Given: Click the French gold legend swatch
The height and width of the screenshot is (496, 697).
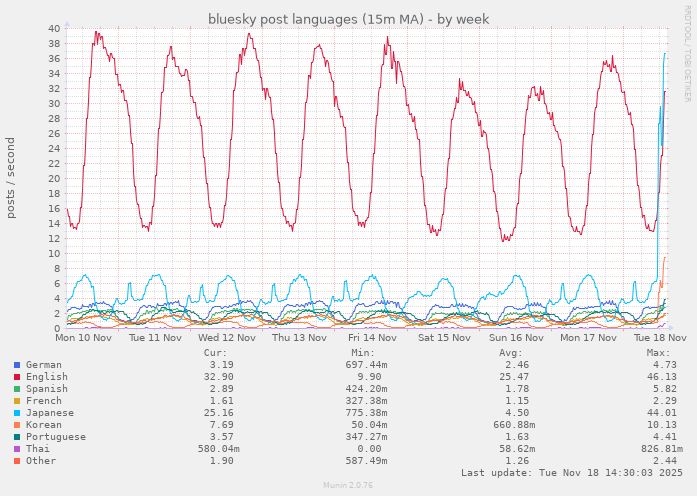Looking at the screenshot, I should tap(17, 401).
